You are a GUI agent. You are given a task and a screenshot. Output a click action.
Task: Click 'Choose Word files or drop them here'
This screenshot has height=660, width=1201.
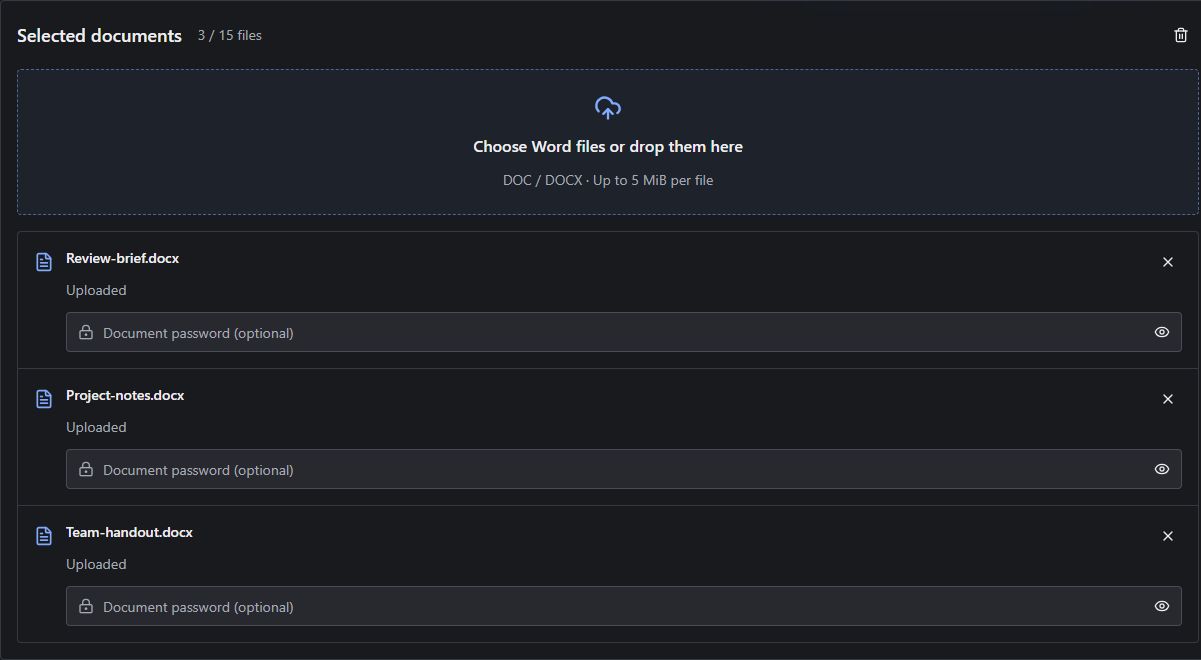pyautogui.click(x=608, y=146)
